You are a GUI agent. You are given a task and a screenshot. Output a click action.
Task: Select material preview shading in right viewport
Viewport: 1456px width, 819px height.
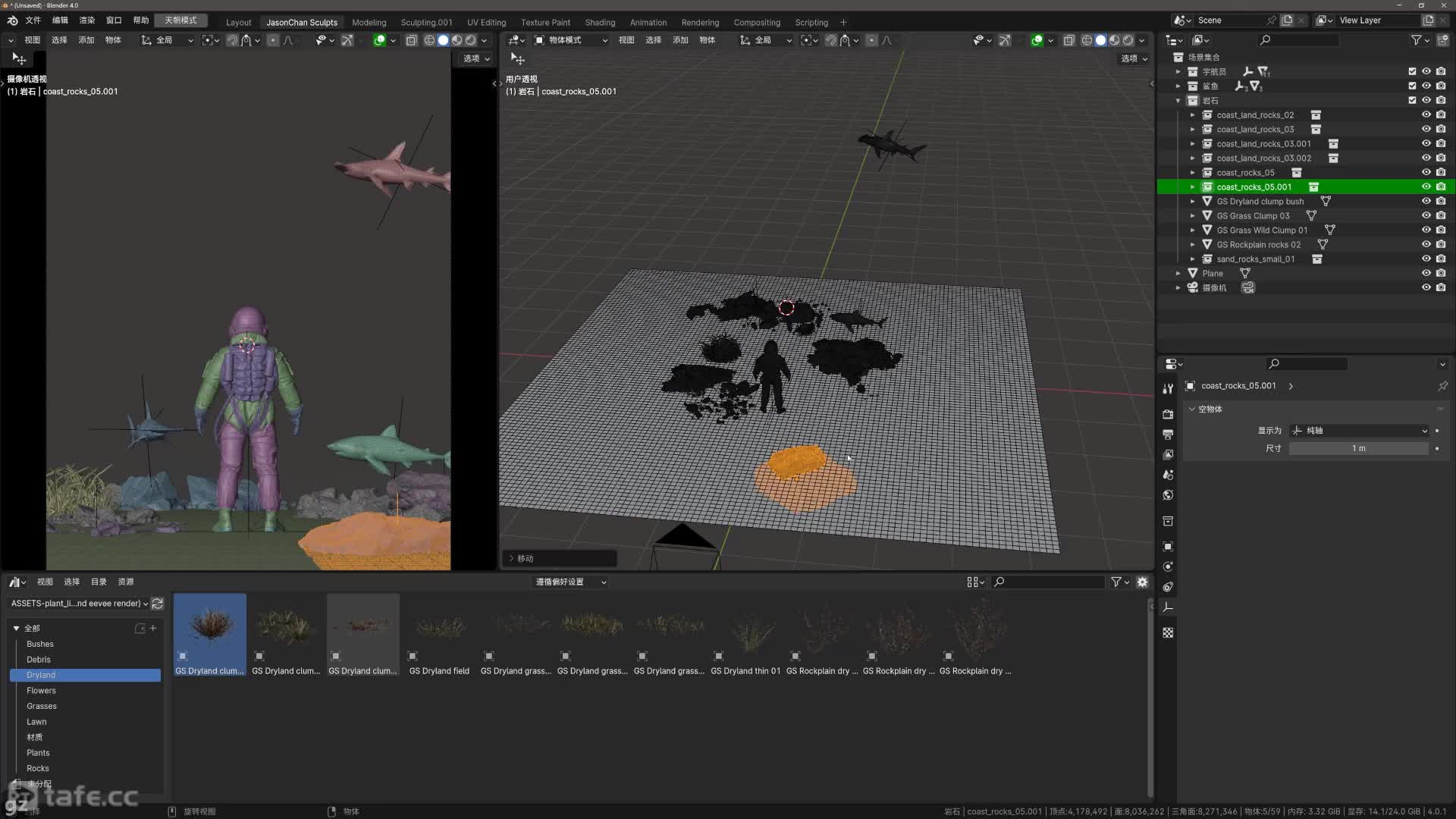coord(1114,40)
